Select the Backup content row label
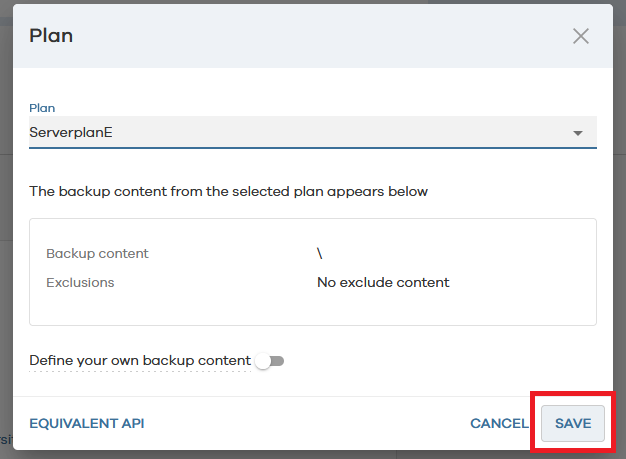The width and height of the screenshot is (626, 459). point(97,253)
